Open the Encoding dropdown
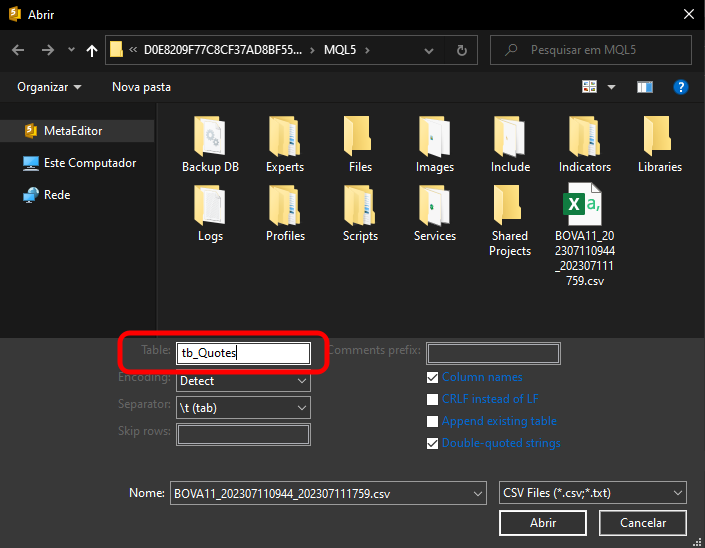 point(243,381)
